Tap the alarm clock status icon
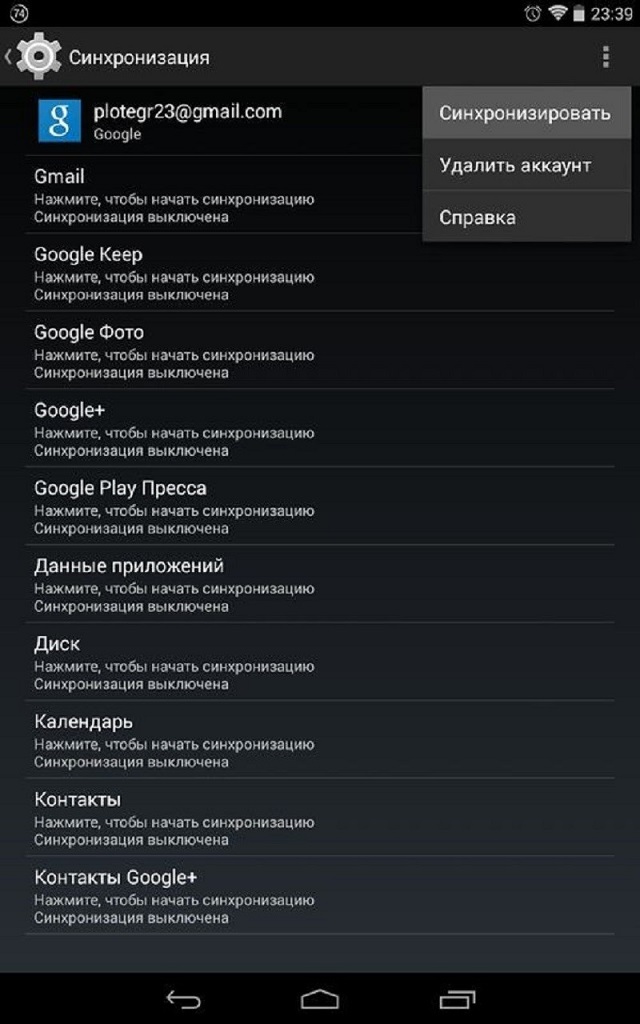This screenshot has height=1024, width=640. (x=533, y=13)
